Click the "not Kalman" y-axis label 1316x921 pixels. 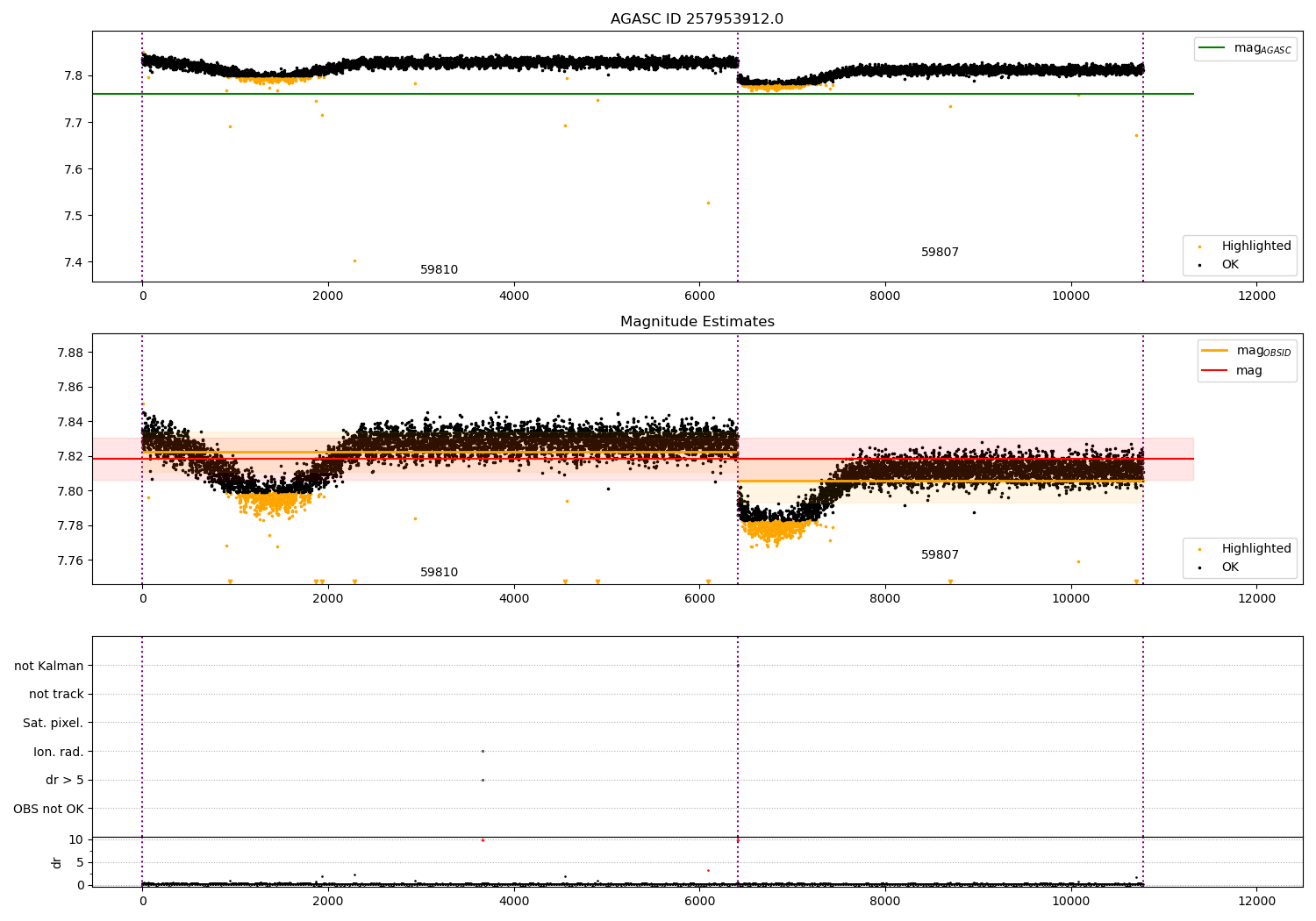pos(49,667)
